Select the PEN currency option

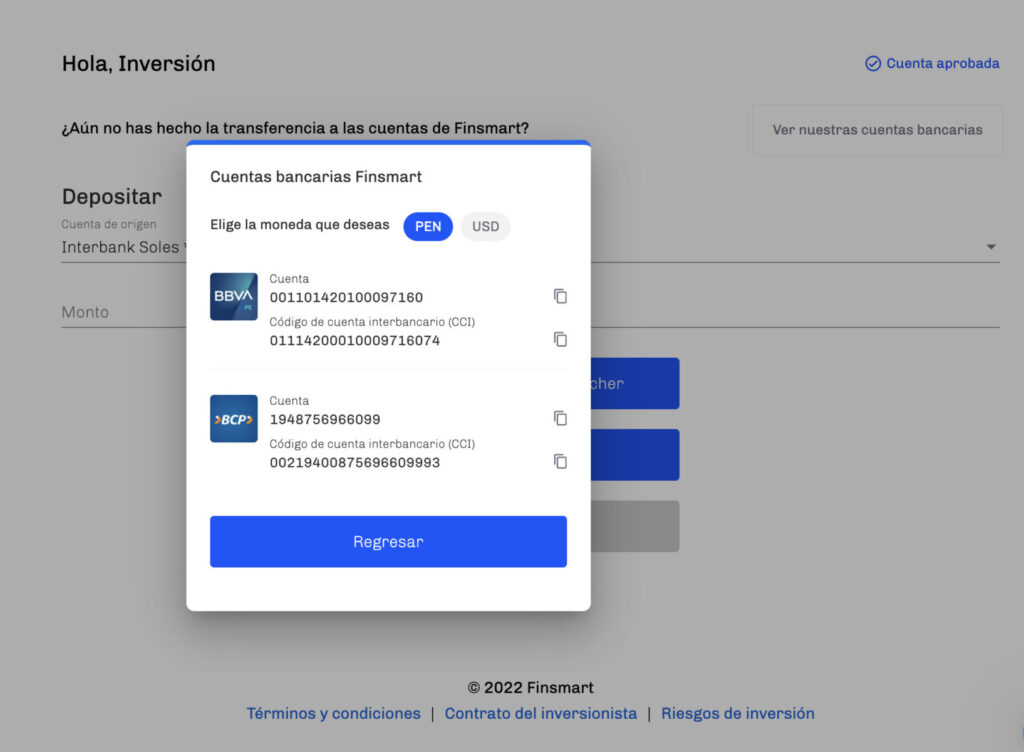(x=428, y=227)
